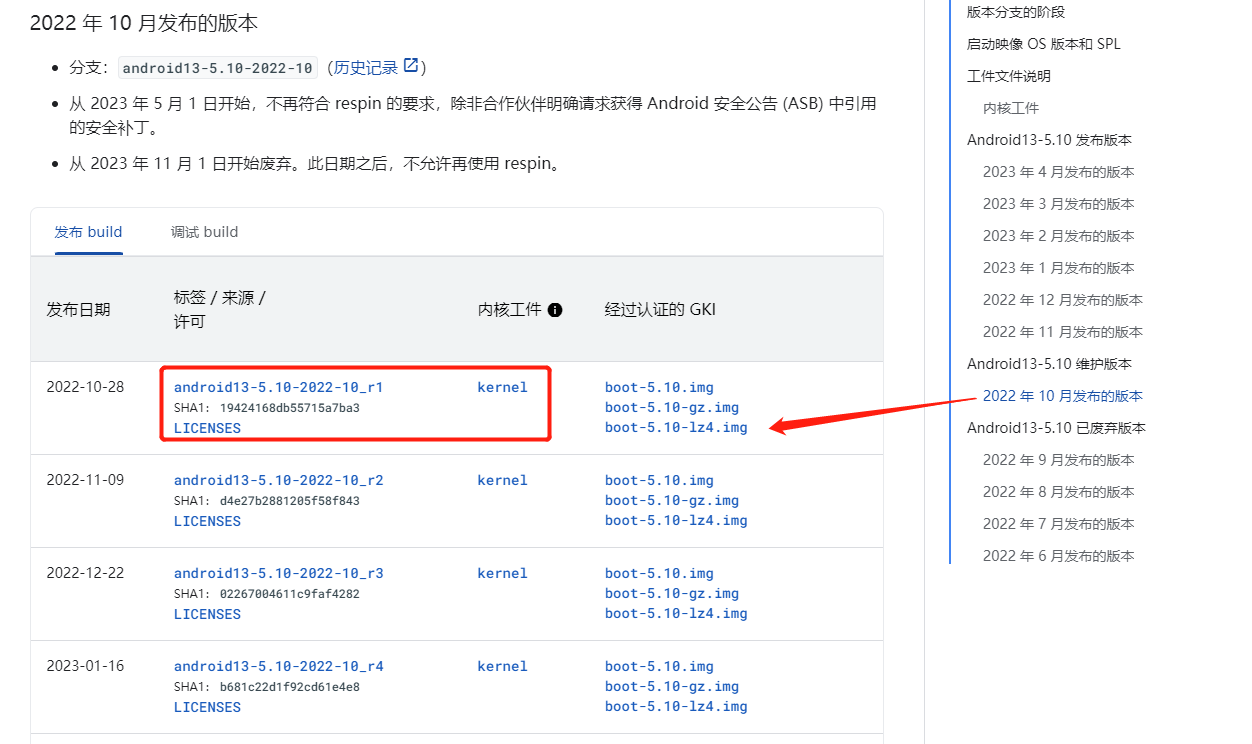The width and height of the screenshot is (1252, 744).
Task: Switch to the 发布 build tab
Action: coord(89,232)
